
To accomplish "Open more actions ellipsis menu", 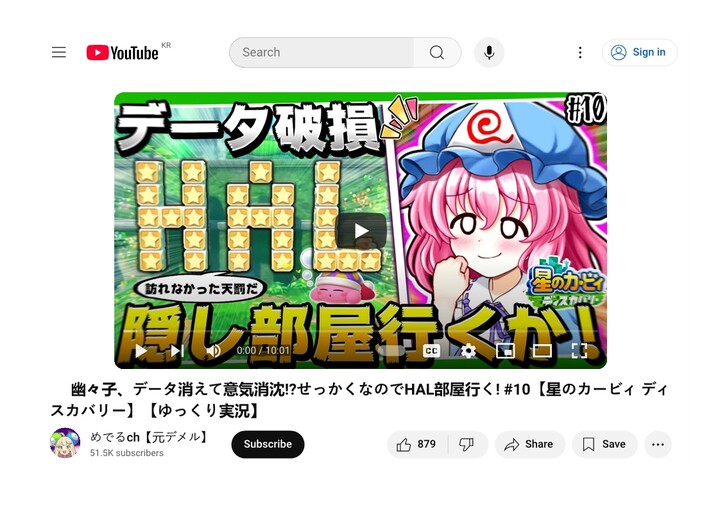I will 658,444.
